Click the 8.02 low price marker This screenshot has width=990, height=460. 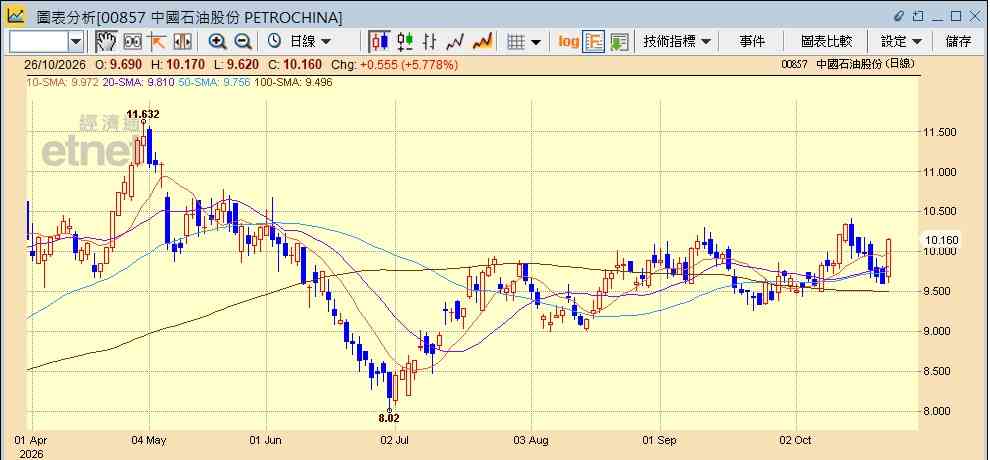coord(389,418)
